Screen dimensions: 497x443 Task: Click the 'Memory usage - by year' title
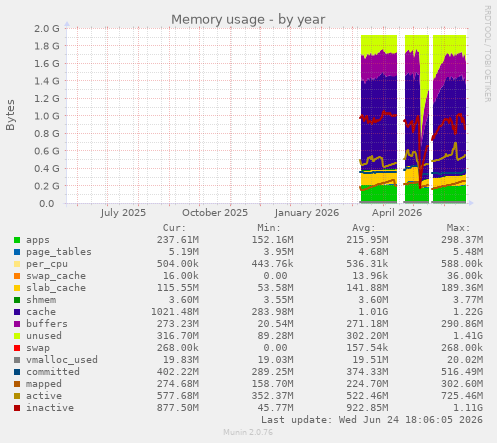(x=248, y=20)
